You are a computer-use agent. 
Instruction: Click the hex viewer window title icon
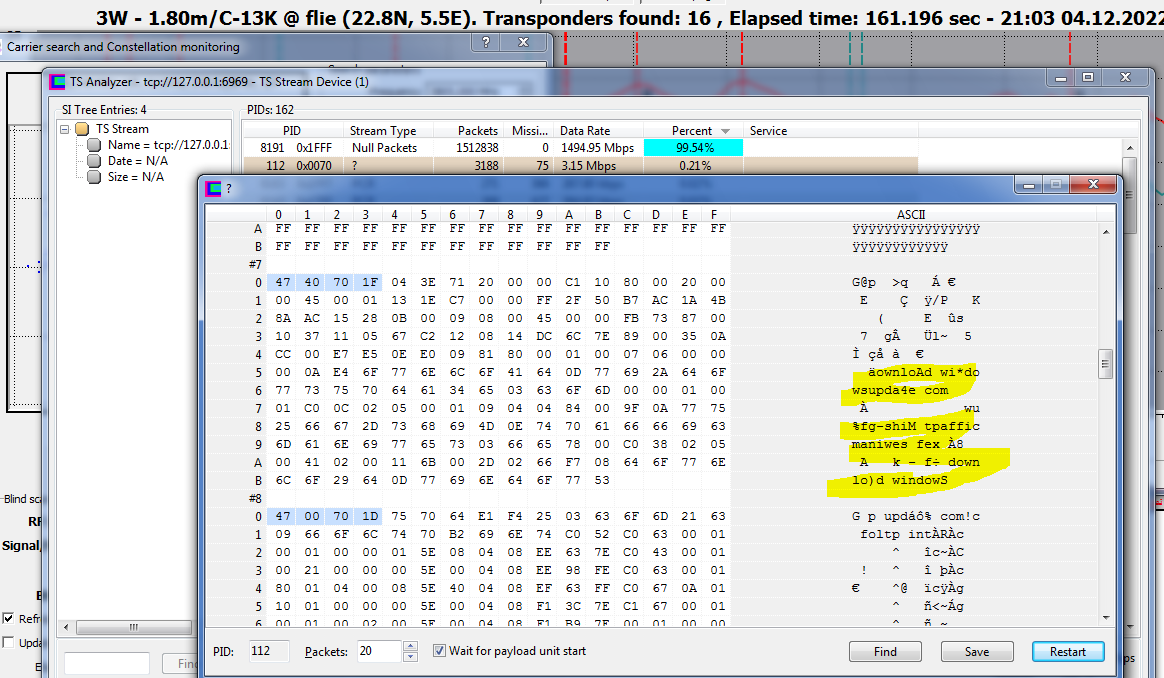click(213, 187)
